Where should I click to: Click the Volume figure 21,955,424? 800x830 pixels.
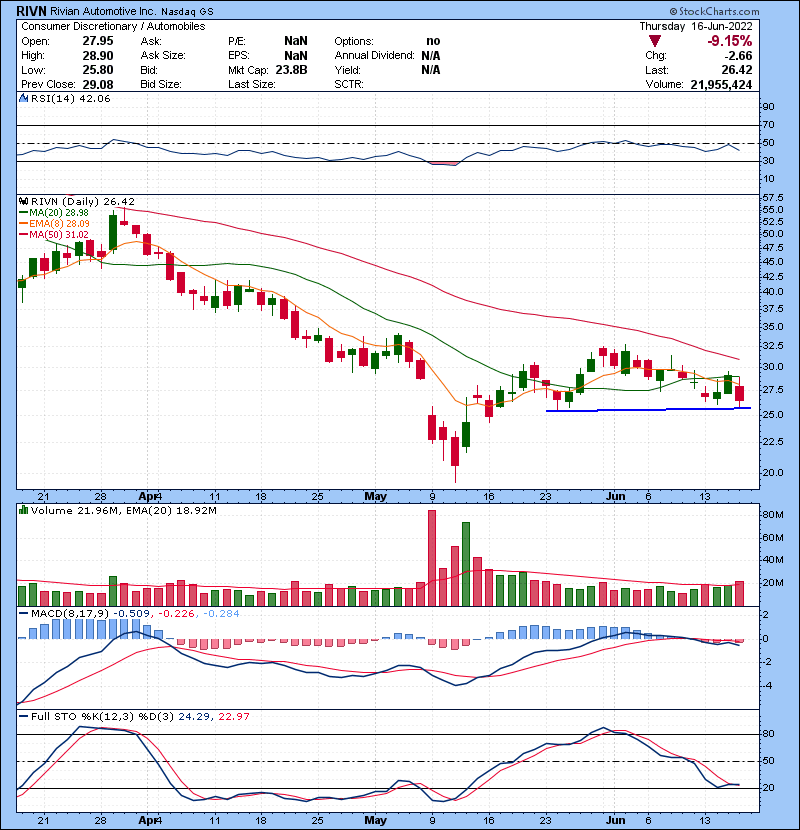[721, 84]
